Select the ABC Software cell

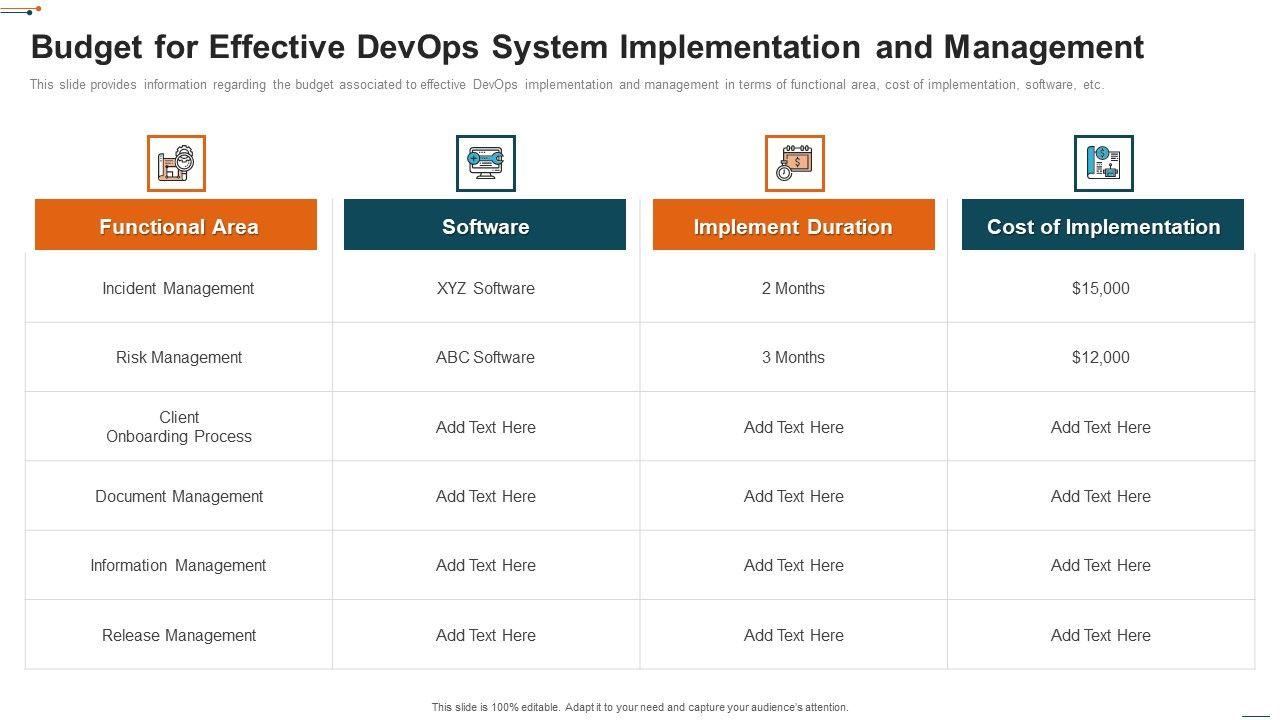(x=485, y=357)
